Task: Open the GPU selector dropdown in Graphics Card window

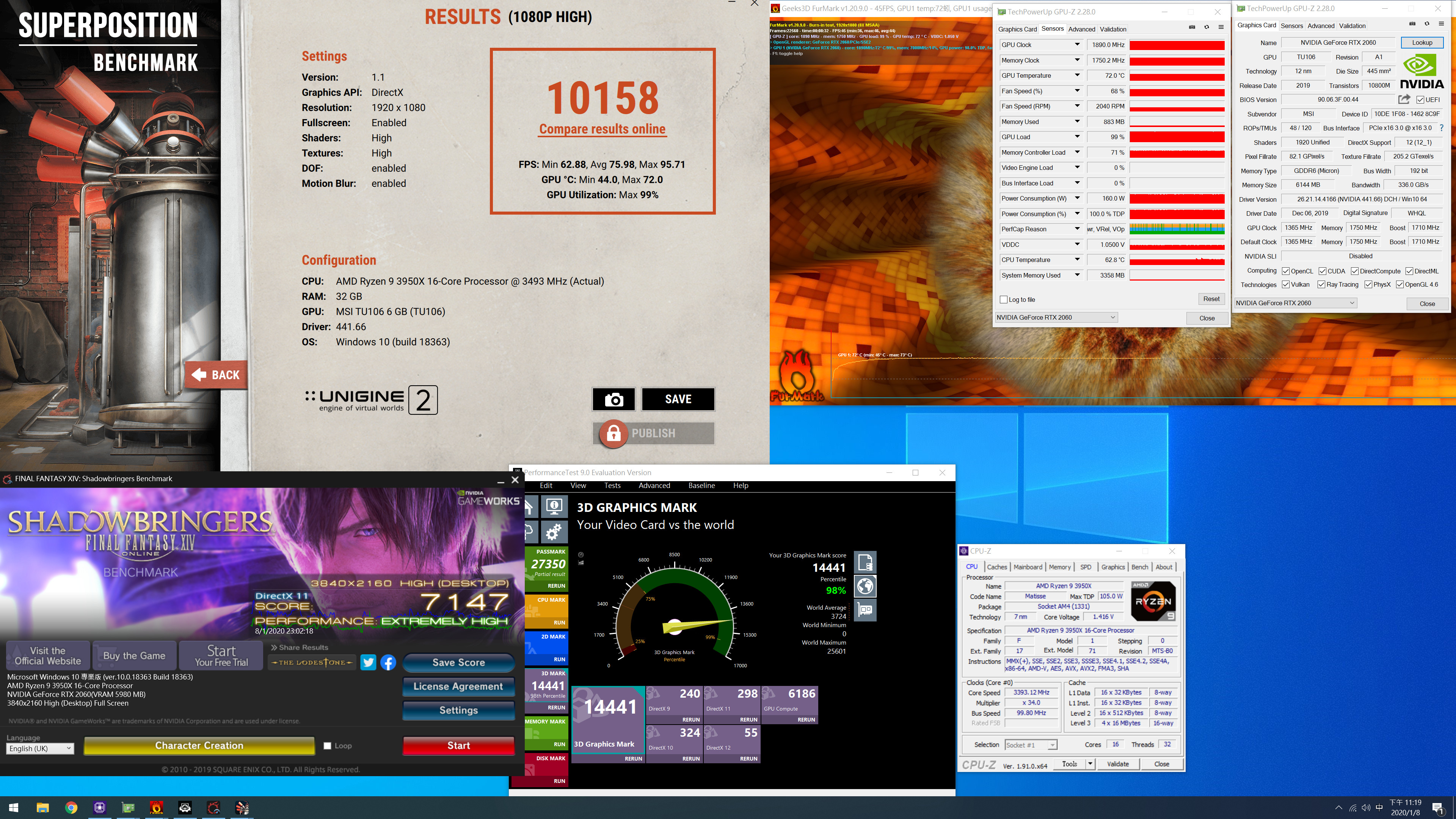Action: point(1296,303)
